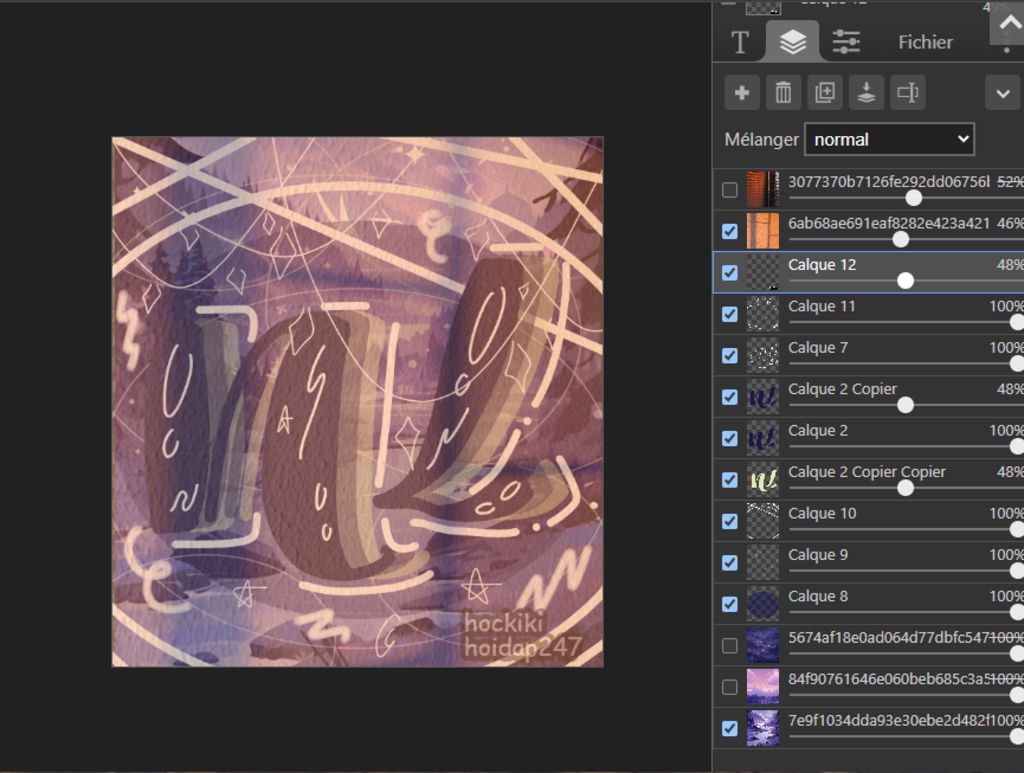Hide the Calque 10 layer
Viewport: 1024px width, 773px height.
point(730,522)
